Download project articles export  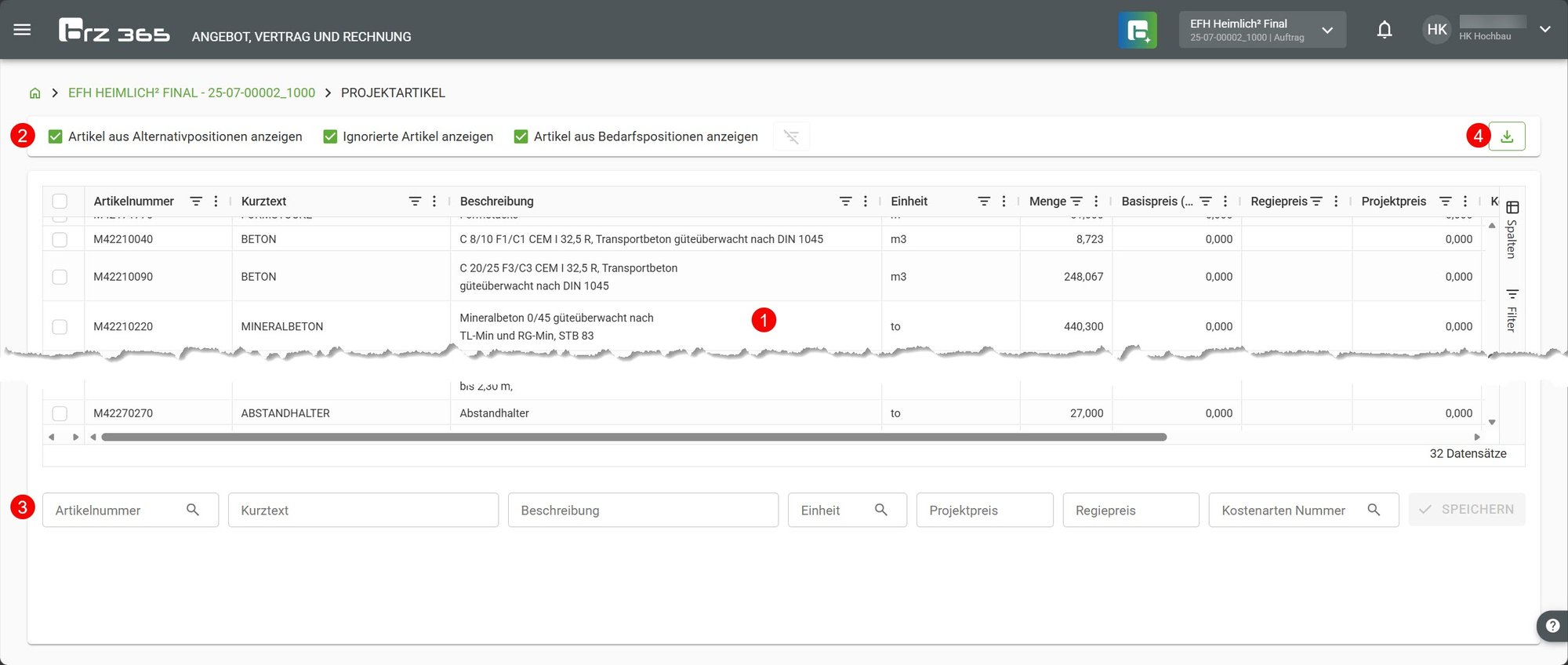pos(1507,136)
